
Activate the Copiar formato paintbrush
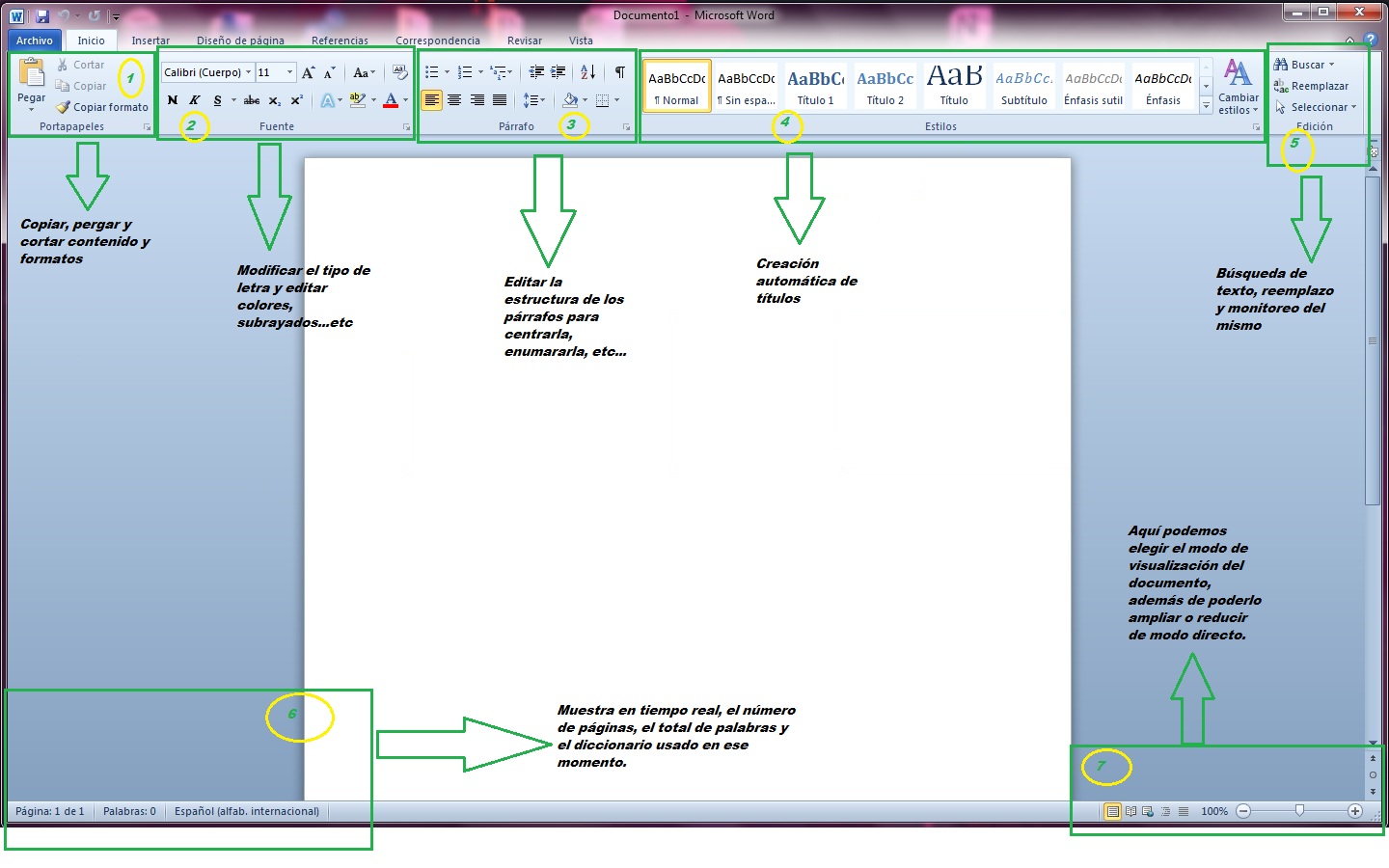[102, 107]
